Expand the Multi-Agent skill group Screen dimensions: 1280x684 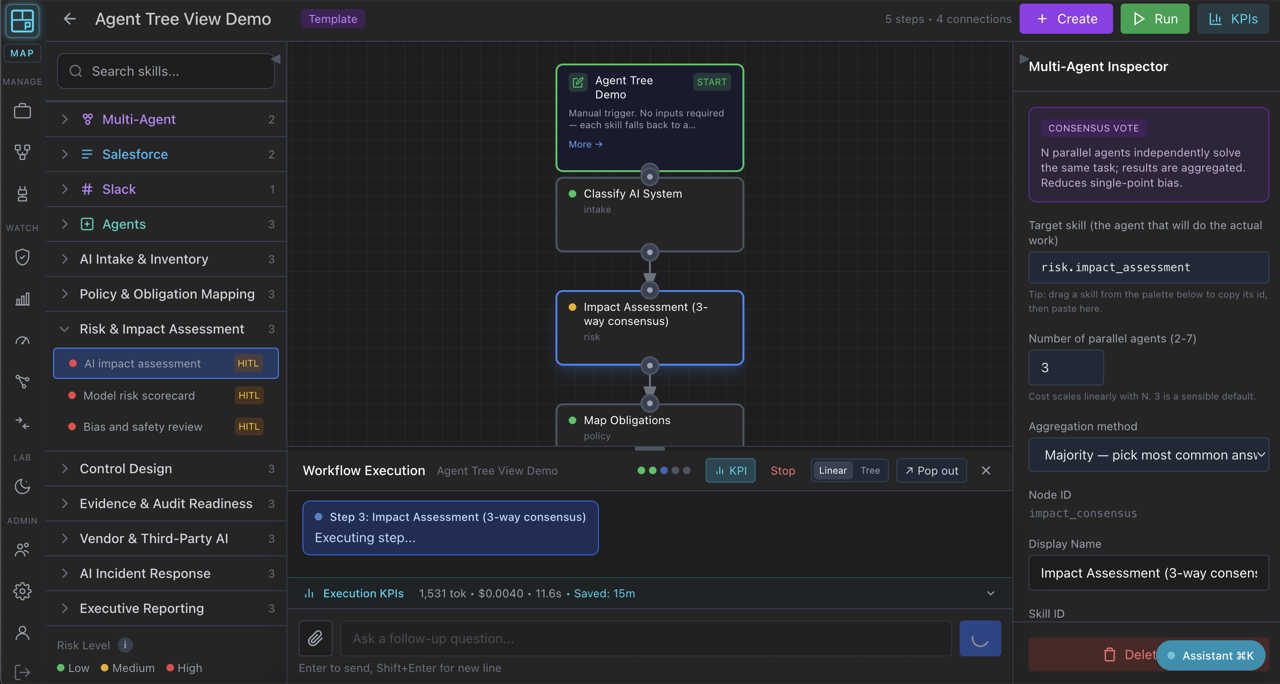[166, 119]
